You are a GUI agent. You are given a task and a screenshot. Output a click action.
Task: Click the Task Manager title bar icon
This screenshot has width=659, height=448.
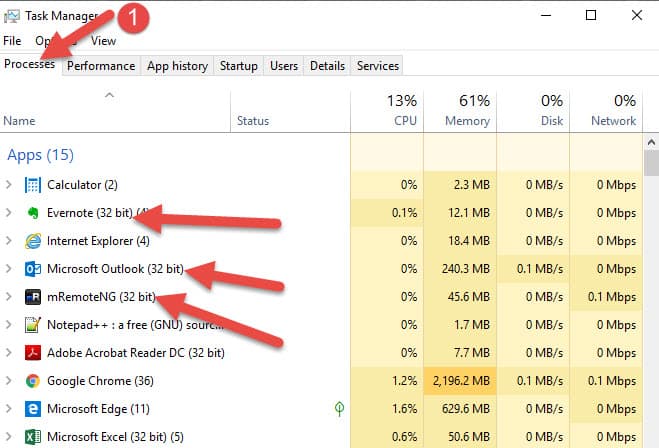11,16
